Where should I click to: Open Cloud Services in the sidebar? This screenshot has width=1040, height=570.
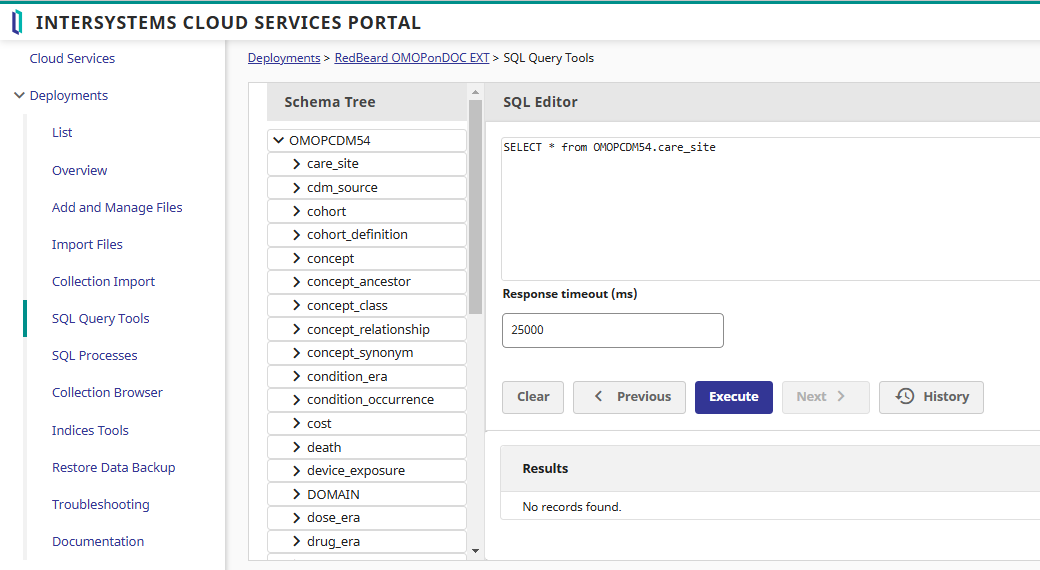(x=72, y=59)
